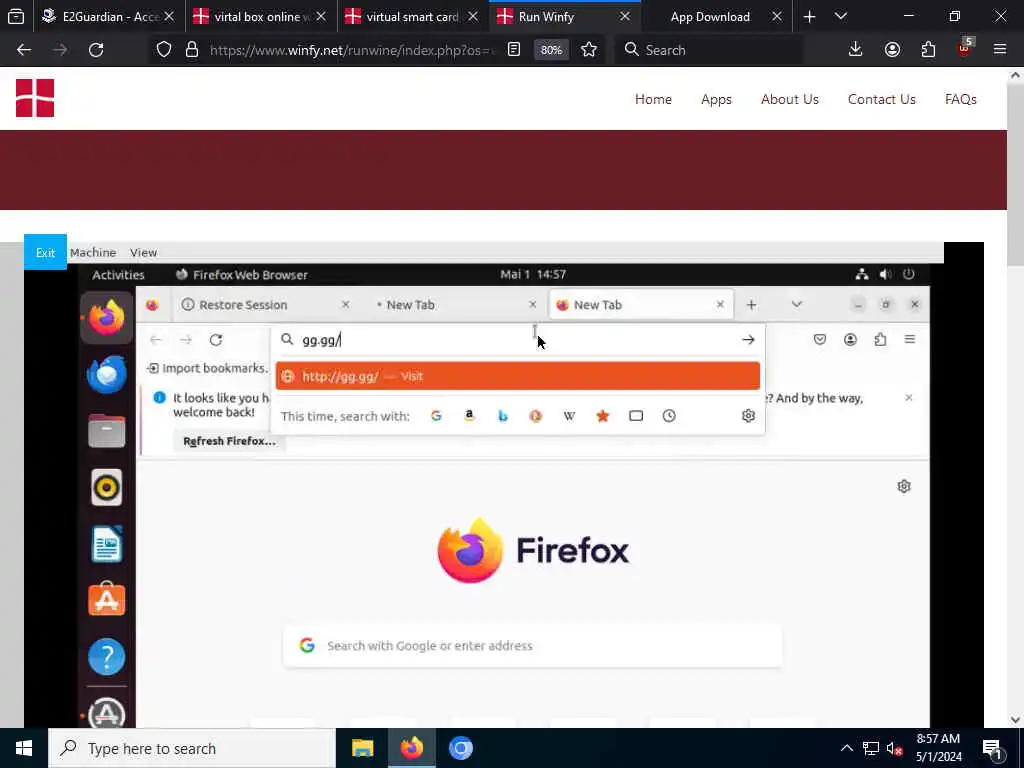Open a new tab in outer Firefox
The image size is (1024, 768).
click(x=809, y=17)
